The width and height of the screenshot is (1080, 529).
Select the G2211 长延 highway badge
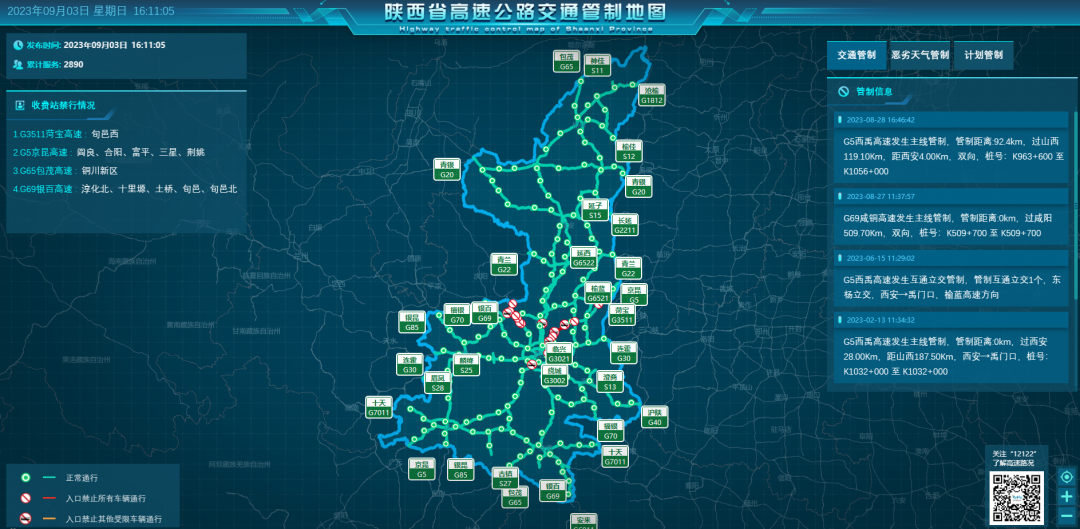pyautogui.click(x=625, y=225)
